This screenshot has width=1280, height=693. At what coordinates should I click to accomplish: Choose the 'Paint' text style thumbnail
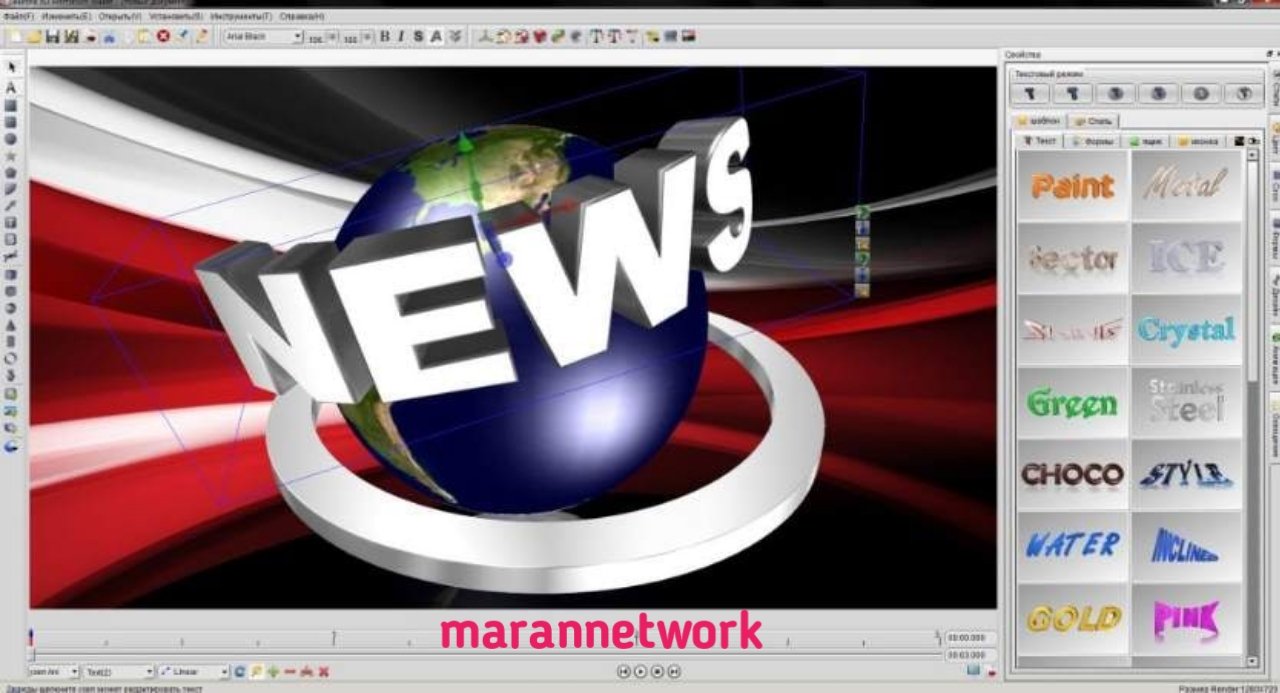pos(1072,185)
